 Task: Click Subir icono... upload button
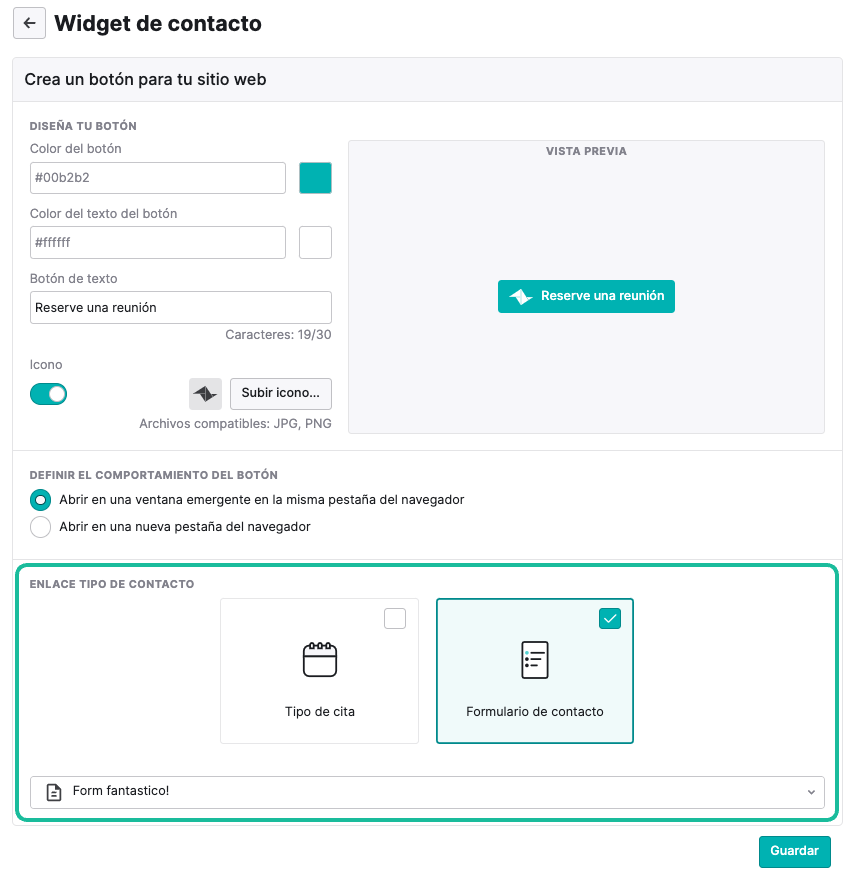point(281,394)
